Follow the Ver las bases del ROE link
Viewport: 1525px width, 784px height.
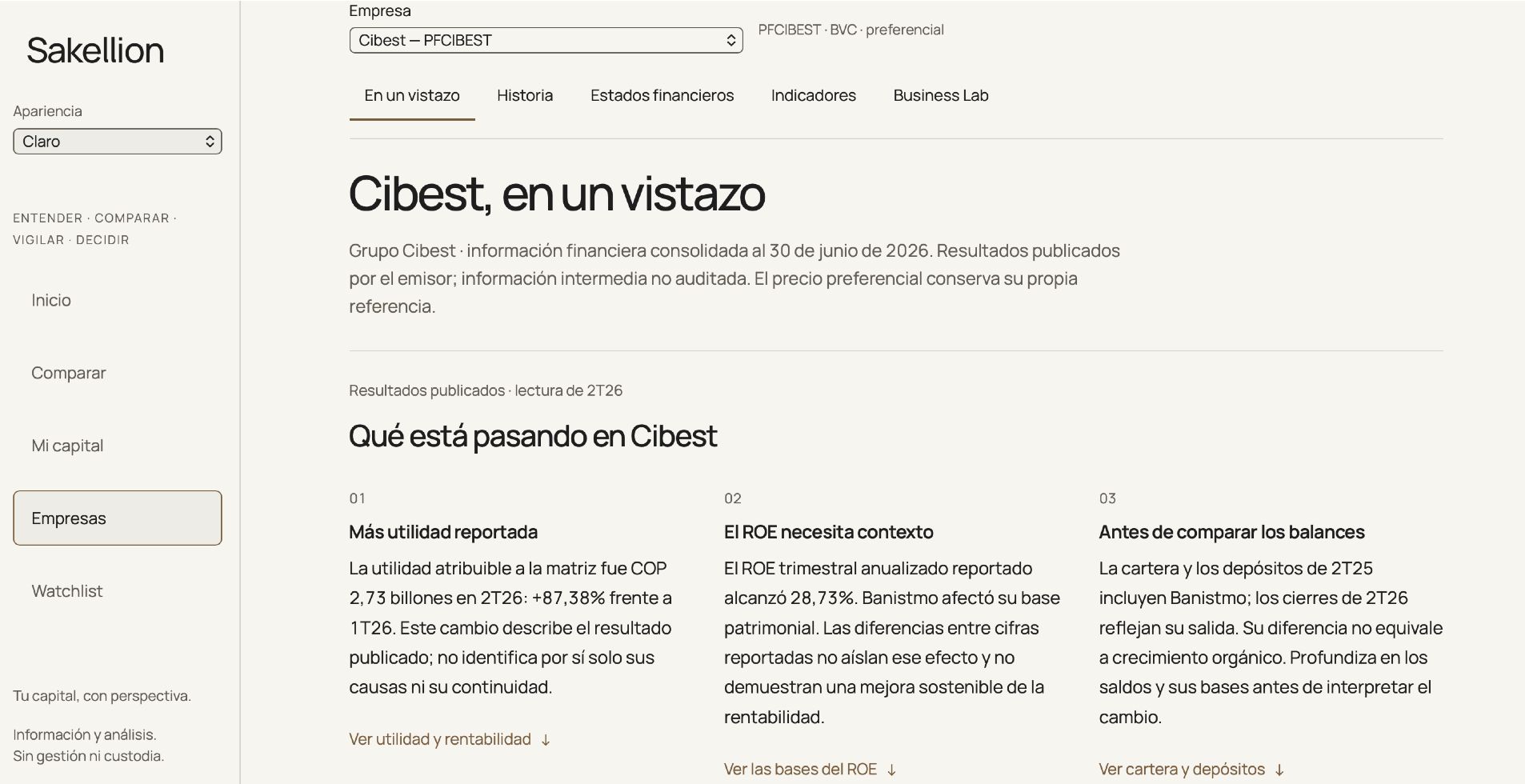pyautogui.click(x=811, y=770)
